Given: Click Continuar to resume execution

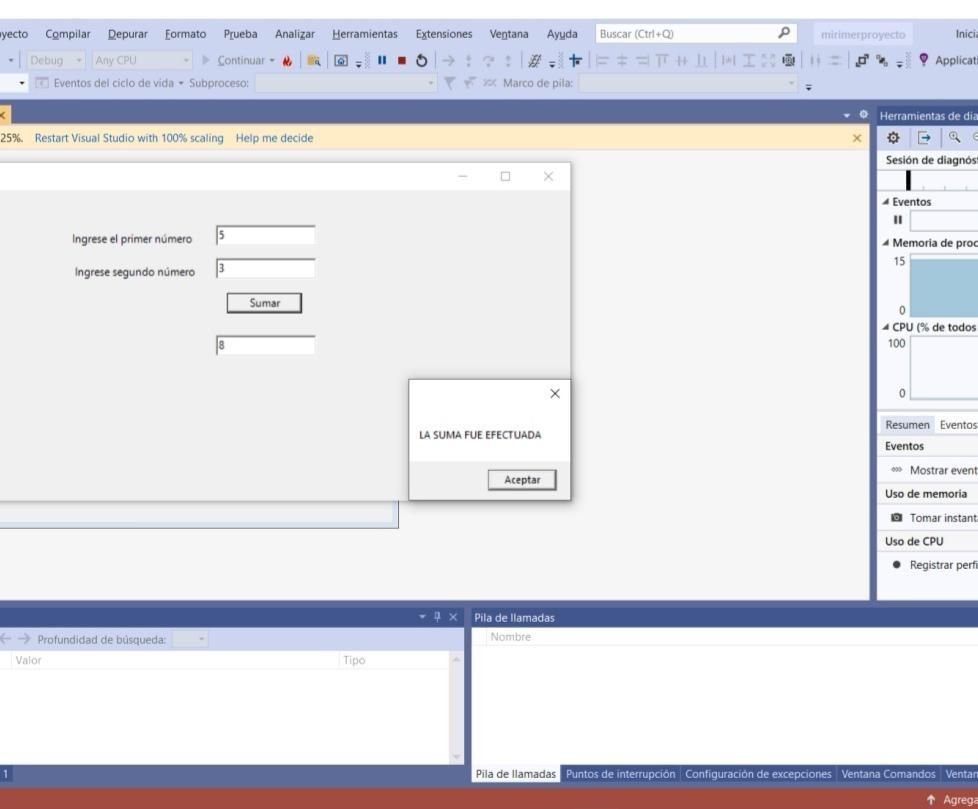Looking at the screenshot, I should [235, 61].
